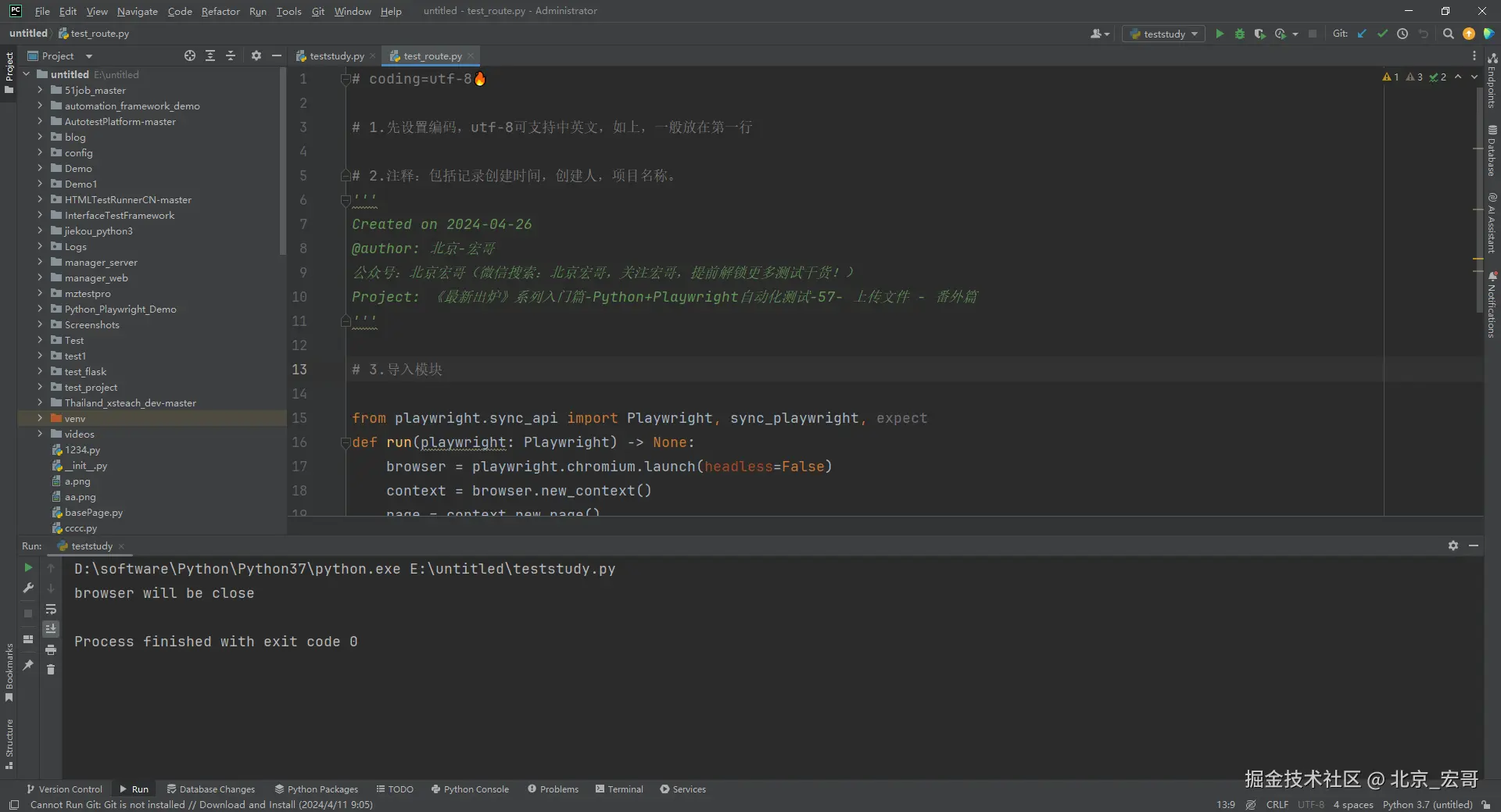Run teststudy with the green play icon
The height and width of the screenshot is (812, 1501).
pos(1220,34)
